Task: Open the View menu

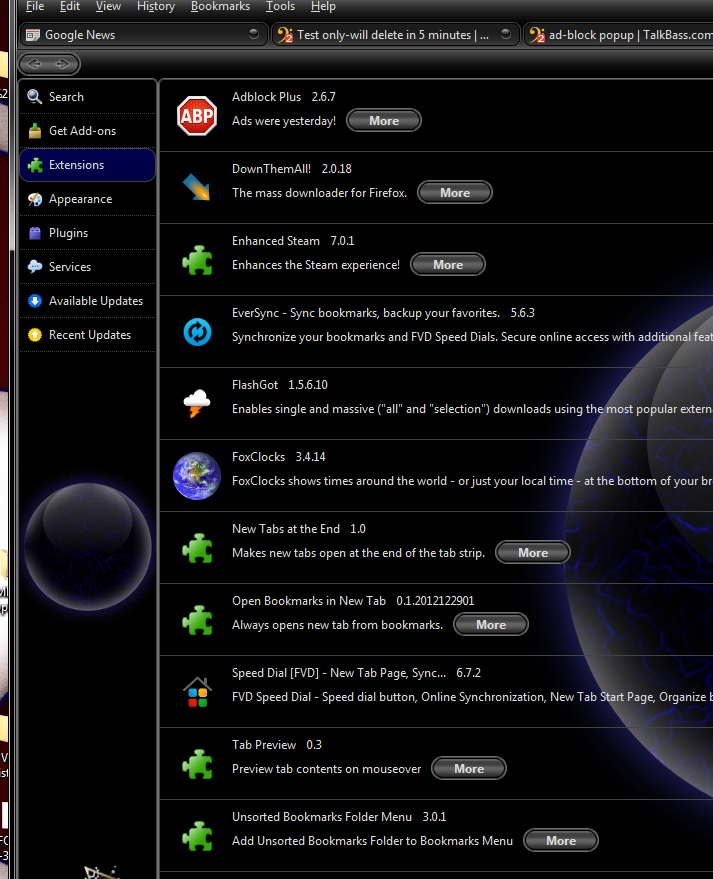Action: click(x=108, y=6)
